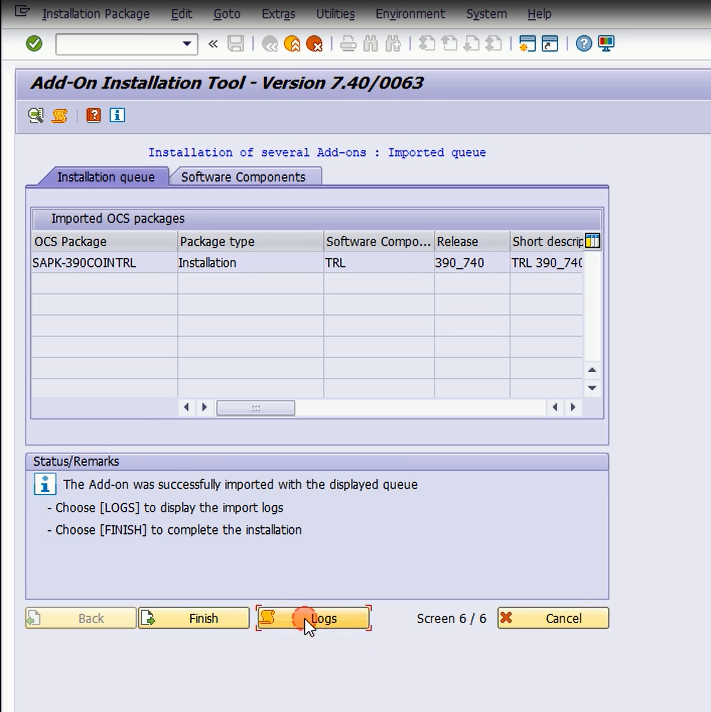This screenshot has width=711, height=712.
Task: Collapse command field with double chevron
Action: click(213, 44)
